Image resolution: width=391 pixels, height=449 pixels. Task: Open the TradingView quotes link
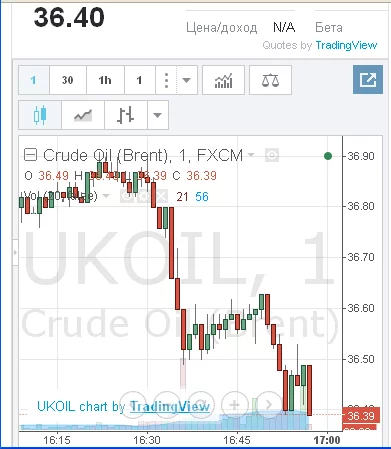tap(346, 45)
